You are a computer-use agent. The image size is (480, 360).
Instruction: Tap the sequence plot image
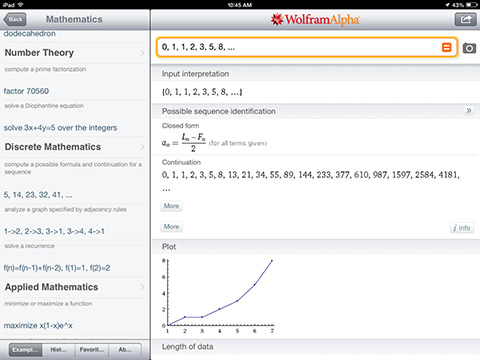point(218,296)
